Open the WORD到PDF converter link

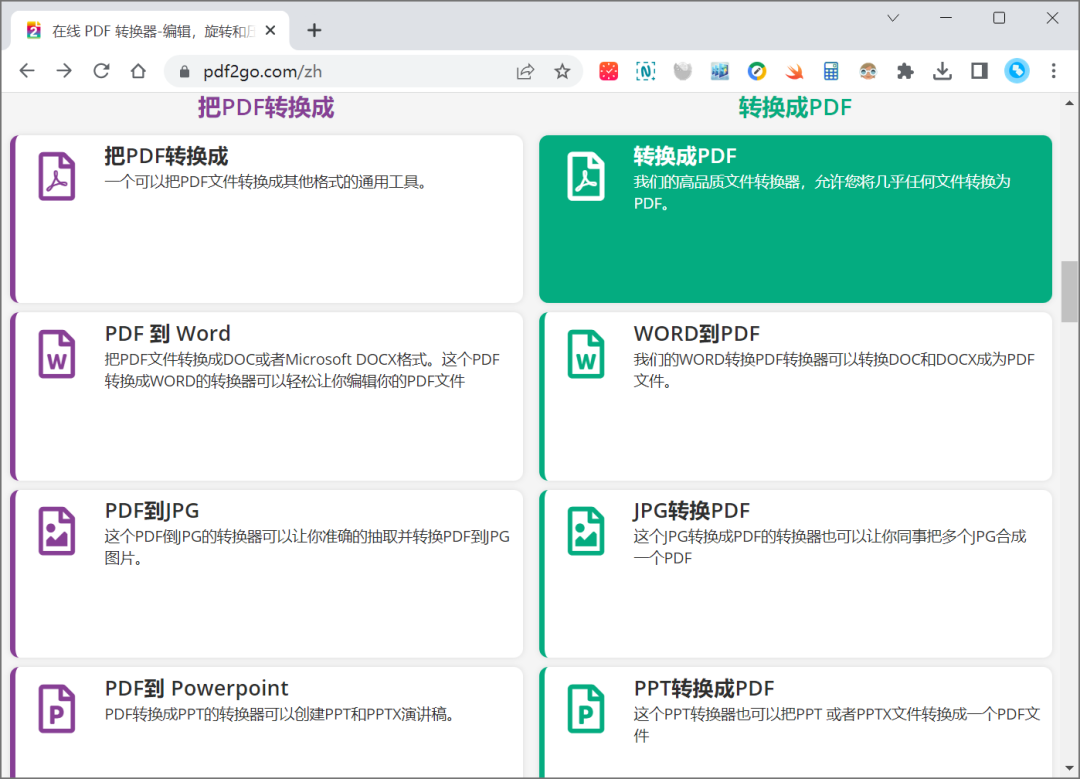(696, 333)
